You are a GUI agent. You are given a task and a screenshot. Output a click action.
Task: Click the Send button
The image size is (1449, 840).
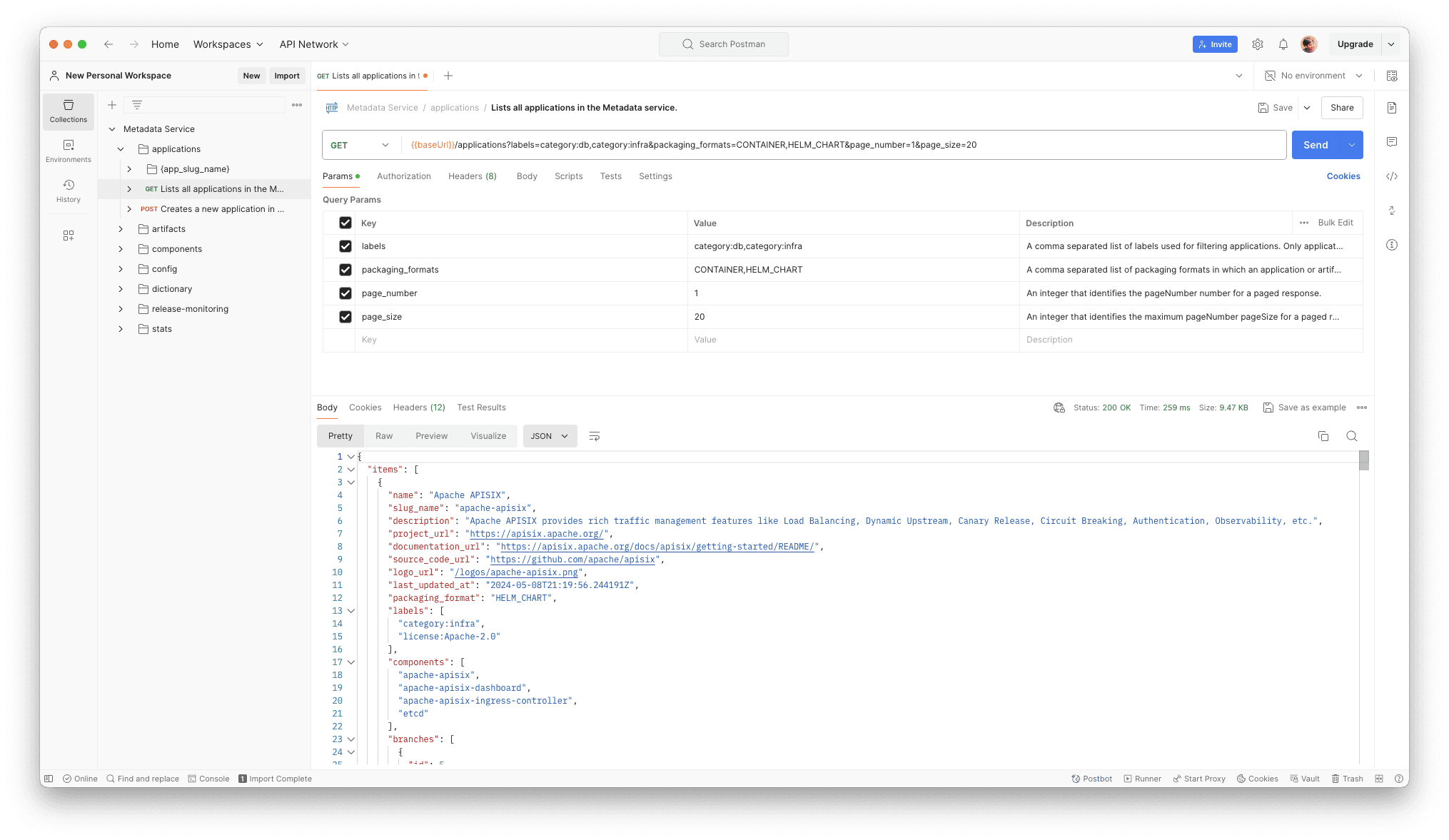point(1316,145)
